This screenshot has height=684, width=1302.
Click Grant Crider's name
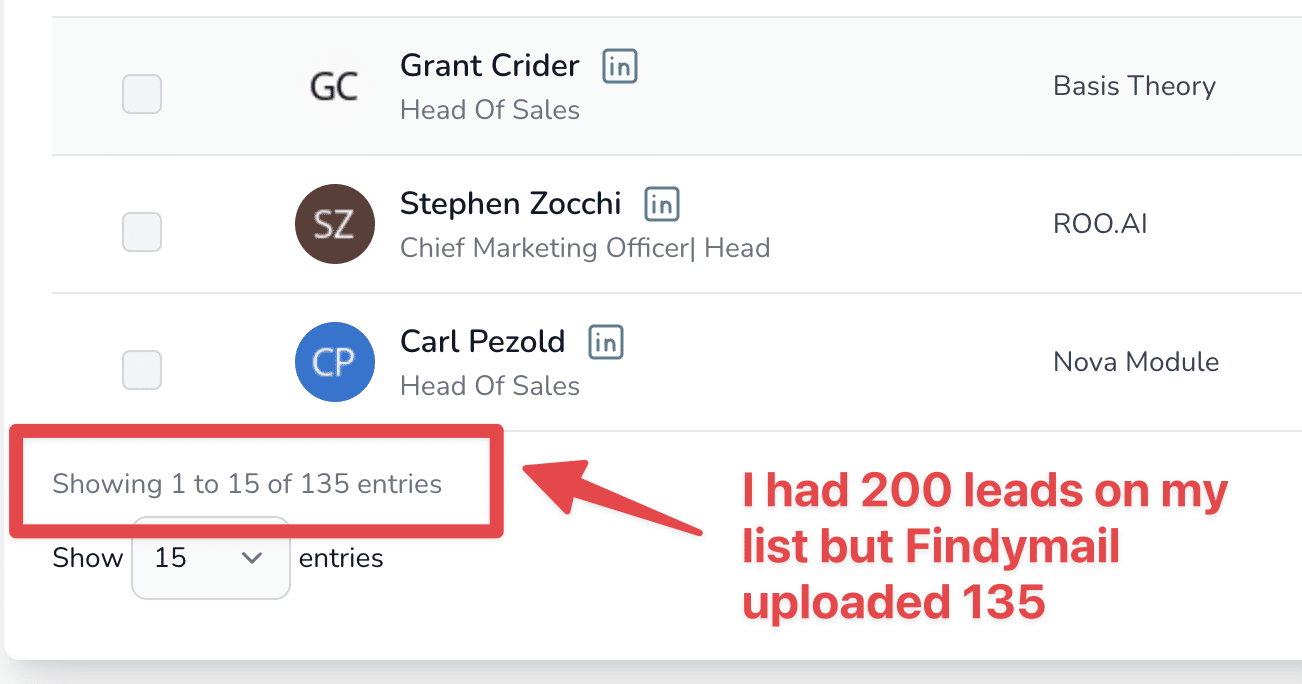pyautogui.click(x=489, y=65)
